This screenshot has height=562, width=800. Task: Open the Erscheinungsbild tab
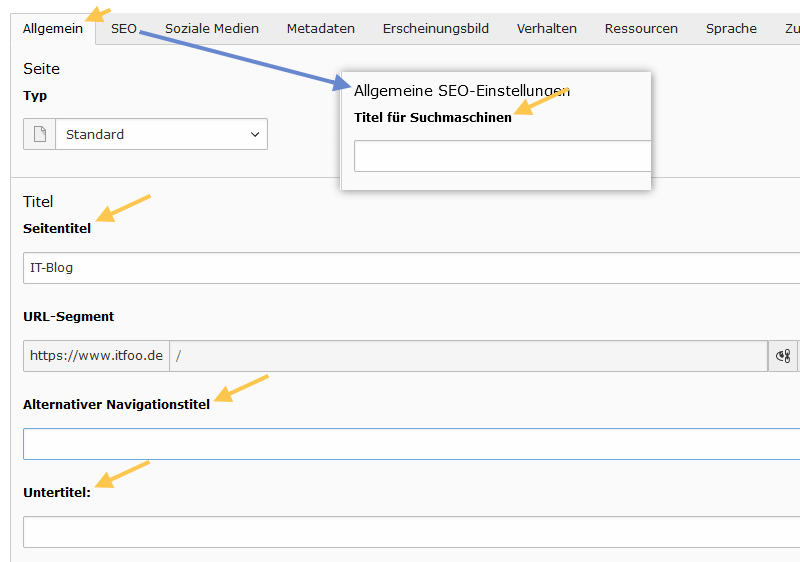pos(436,29)
